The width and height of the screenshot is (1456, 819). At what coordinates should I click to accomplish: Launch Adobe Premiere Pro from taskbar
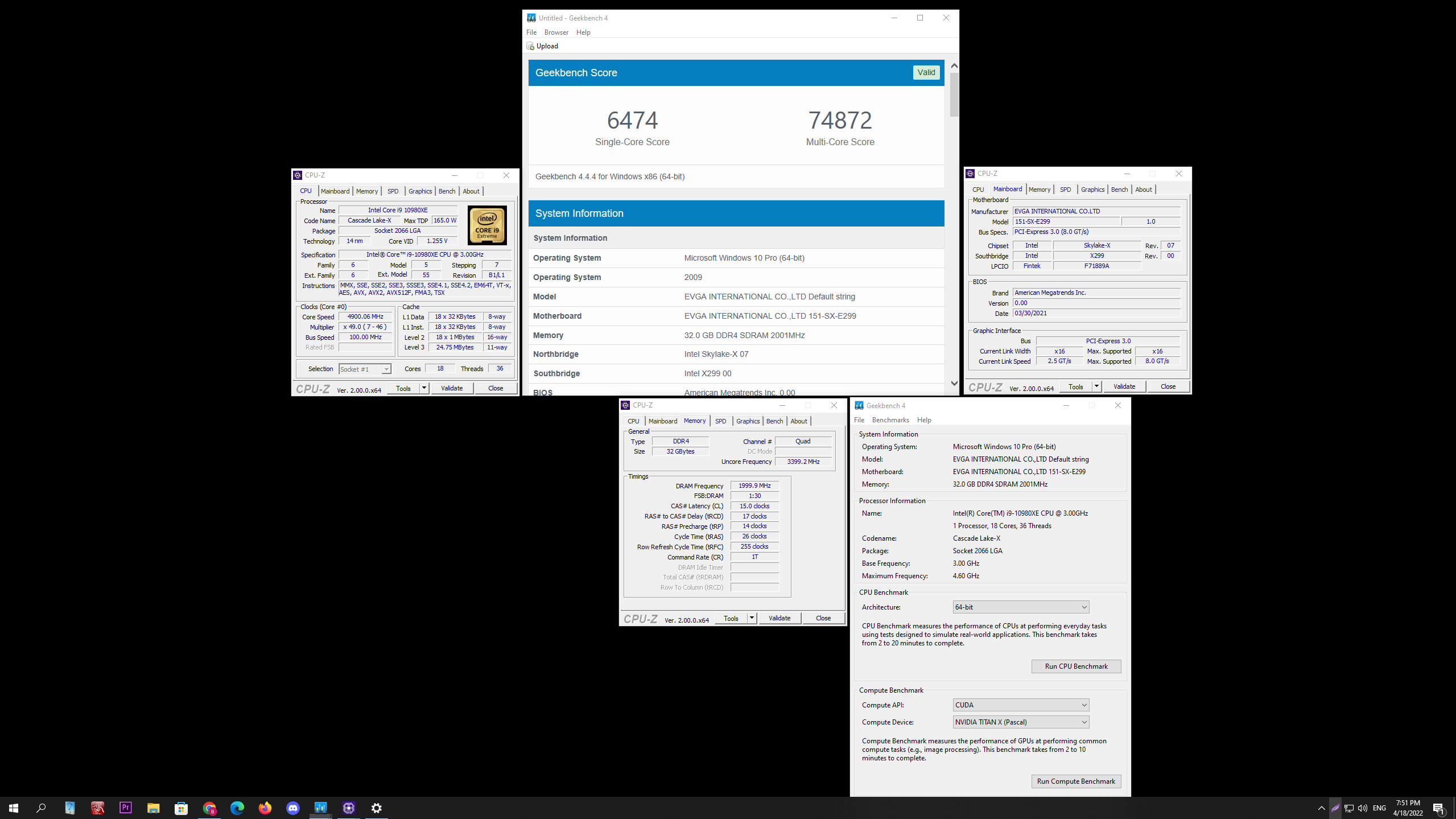(x=126, y=808)
